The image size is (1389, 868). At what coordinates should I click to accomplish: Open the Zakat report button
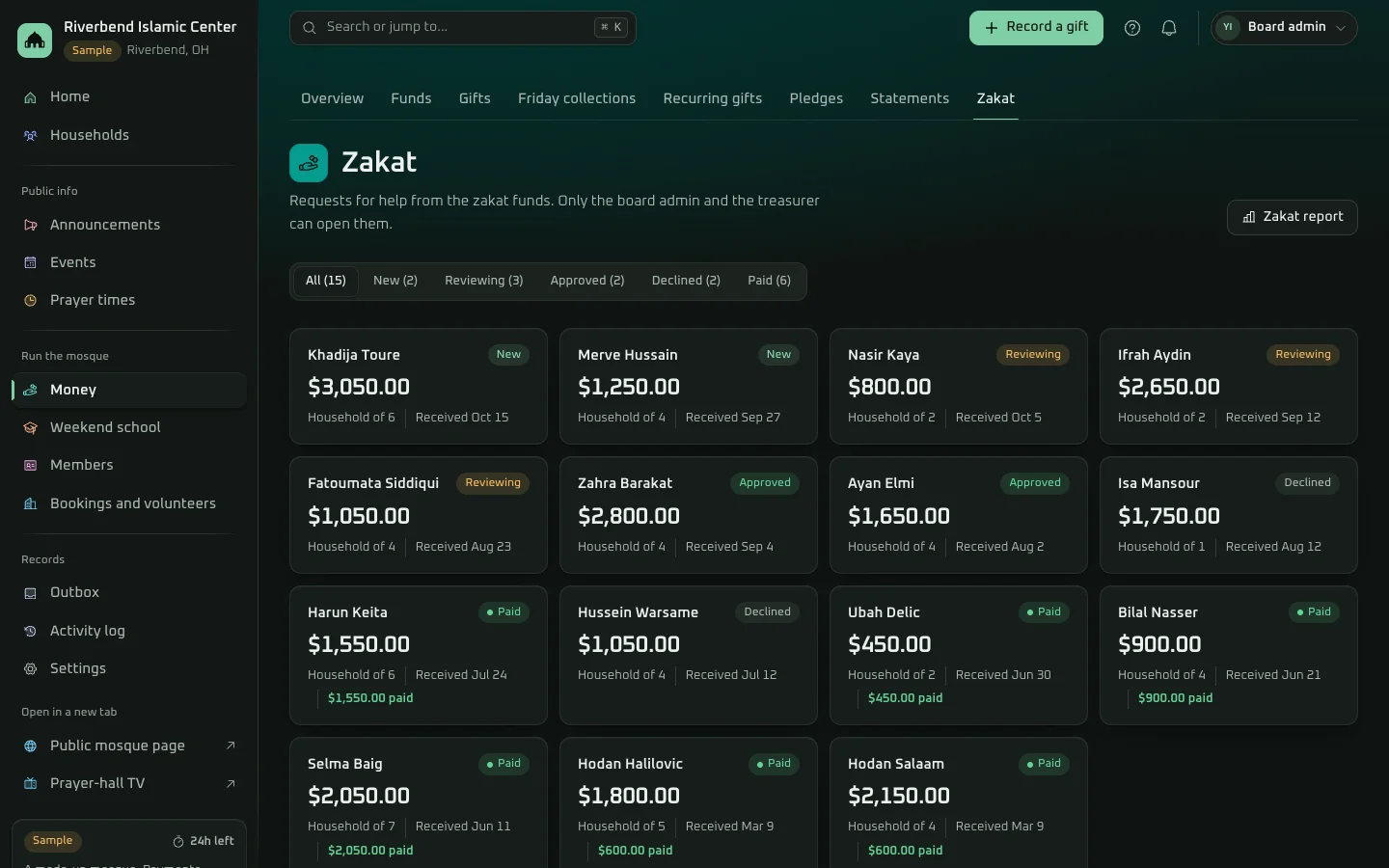1293,217
